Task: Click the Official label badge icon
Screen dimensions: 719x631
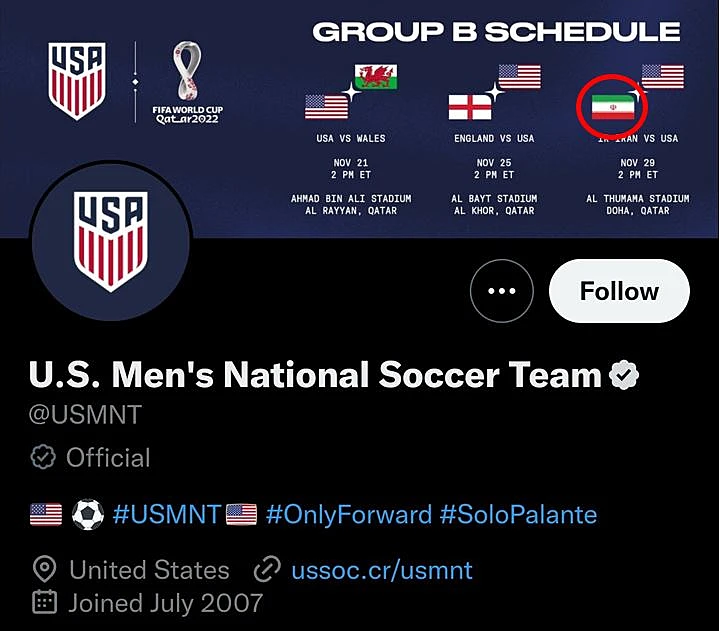Action: [x=43, y=458]
